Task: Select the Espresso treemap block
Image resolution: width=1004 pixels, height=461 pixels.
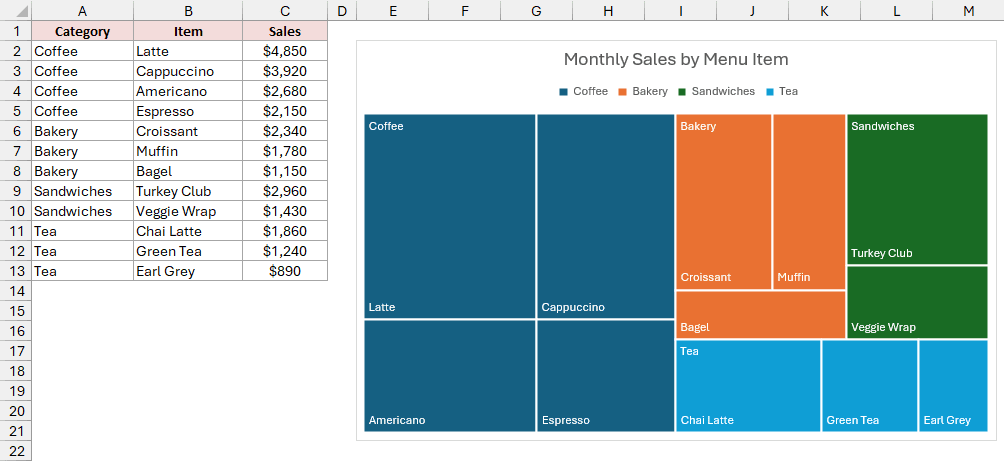Action: tap(606, 376)
